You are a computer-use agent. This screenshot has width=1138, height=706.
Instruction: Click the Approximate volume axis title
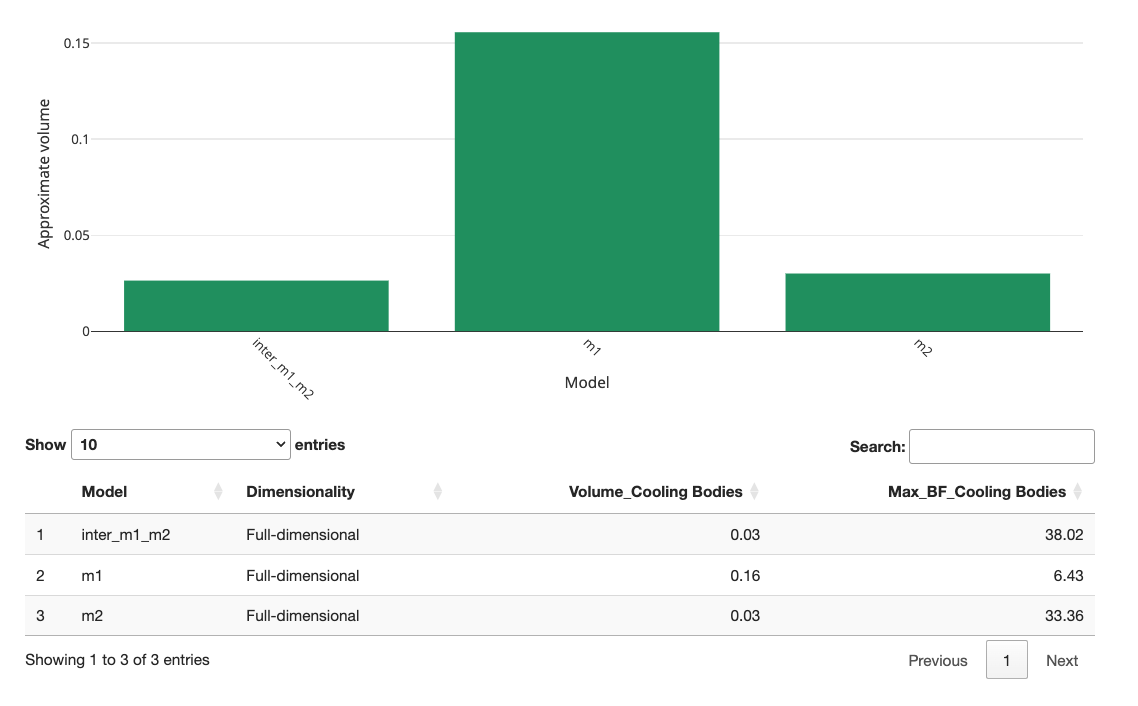click(44, 174)
